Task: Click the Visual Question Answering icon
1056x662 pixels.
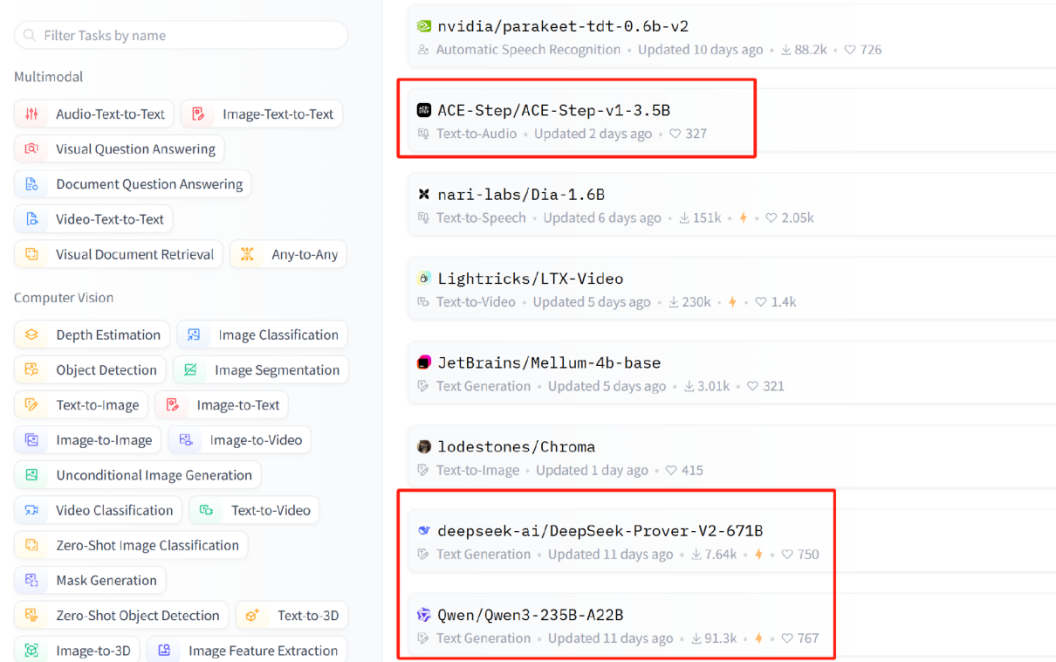Action: coord(32,149)
